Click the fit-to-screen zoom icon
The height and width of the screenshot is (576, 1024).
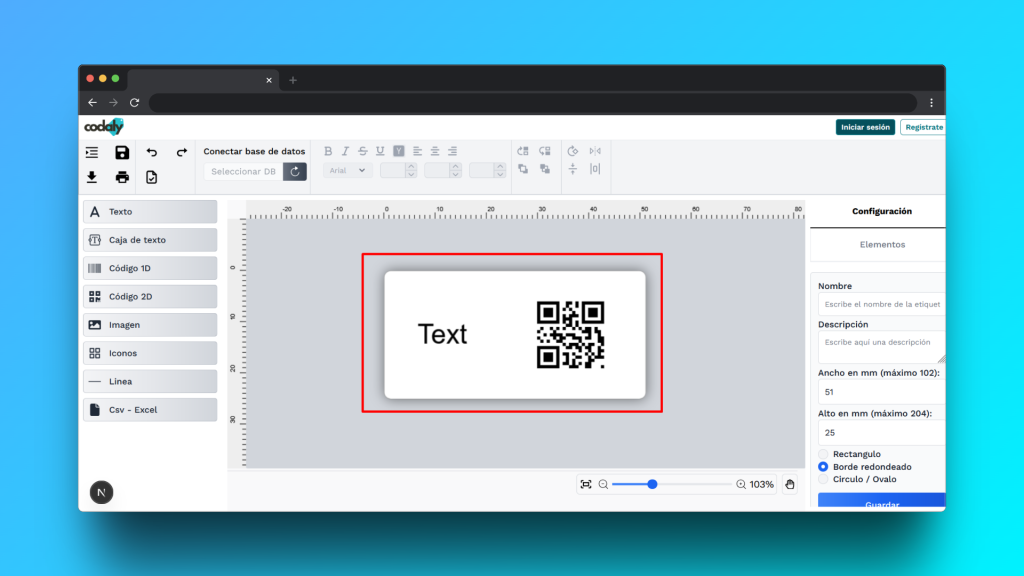point(586,484)
